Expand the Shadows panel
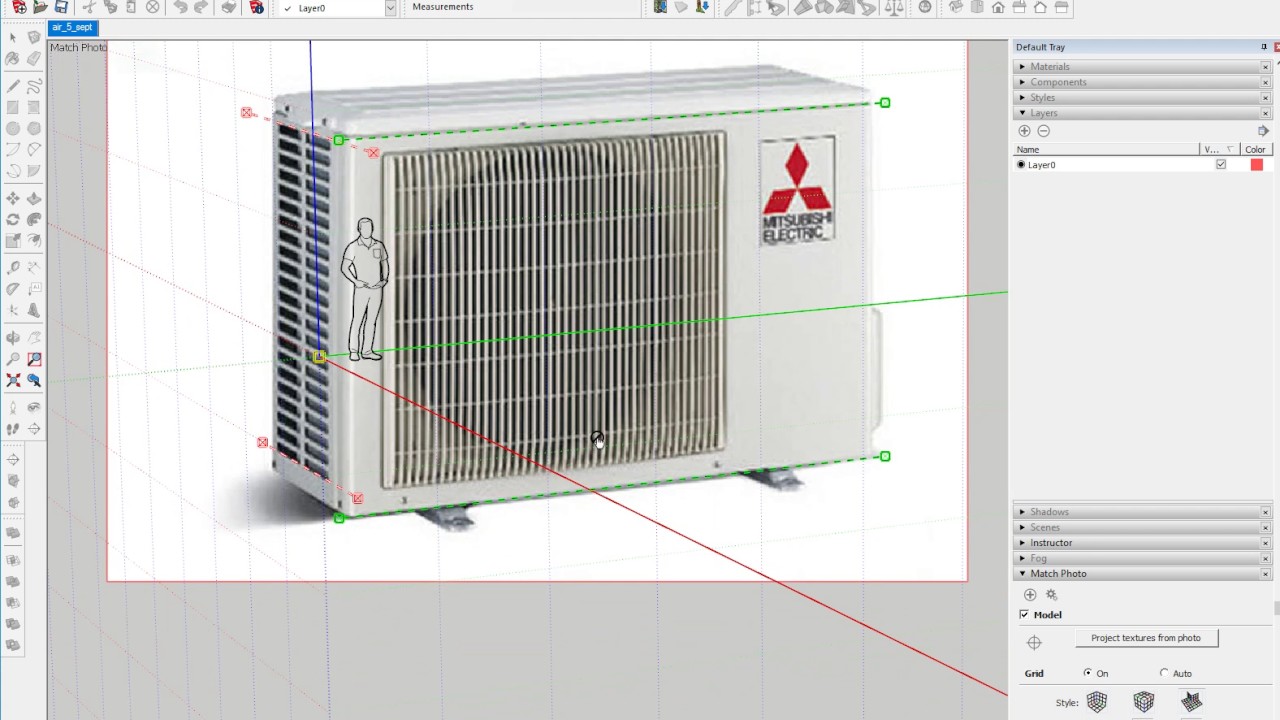This screenshot has height=720, width=1280. pyautogui.click(x=1141, y=512)
